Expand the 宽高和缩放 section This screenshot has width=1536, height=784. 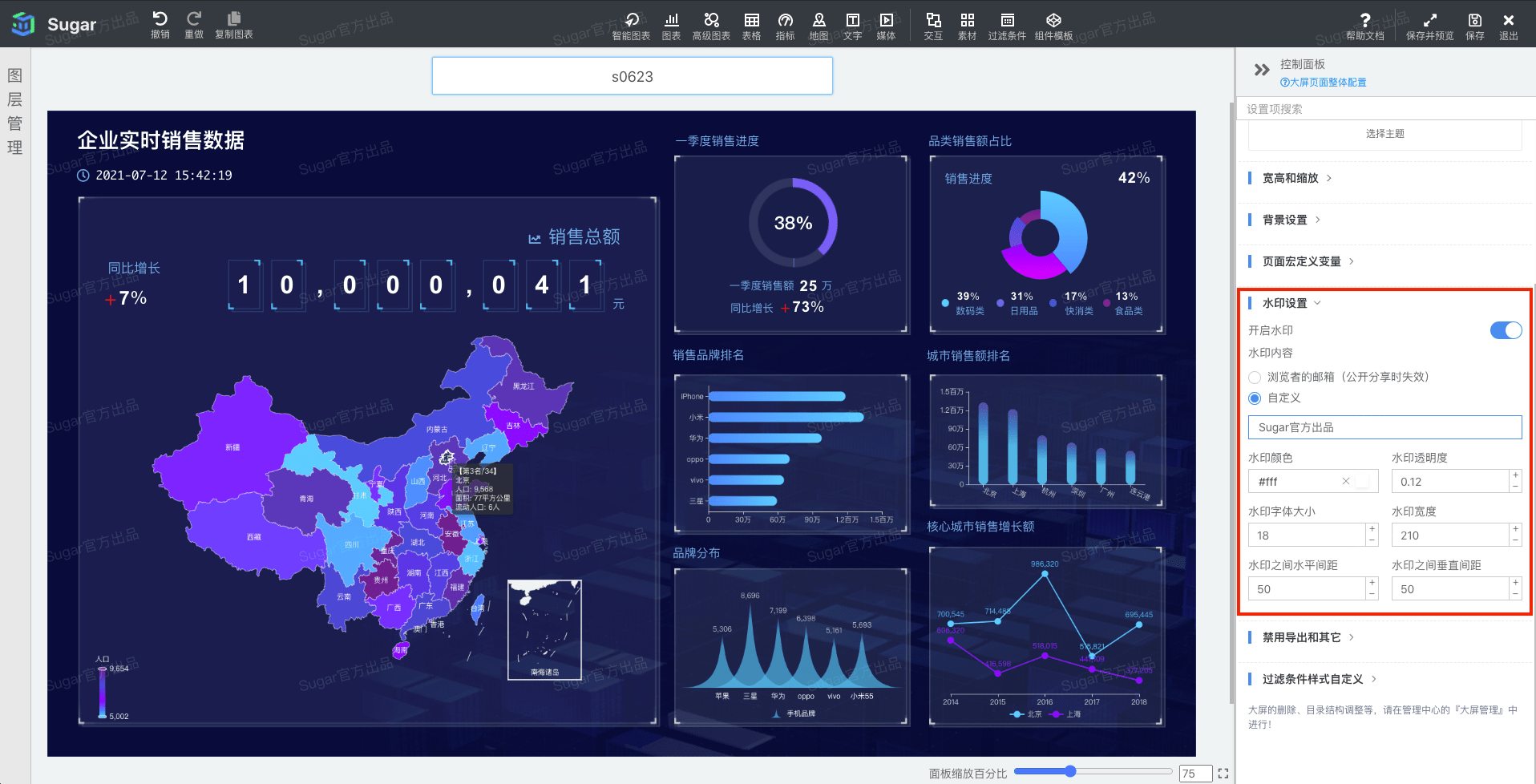pos(1290,178)
